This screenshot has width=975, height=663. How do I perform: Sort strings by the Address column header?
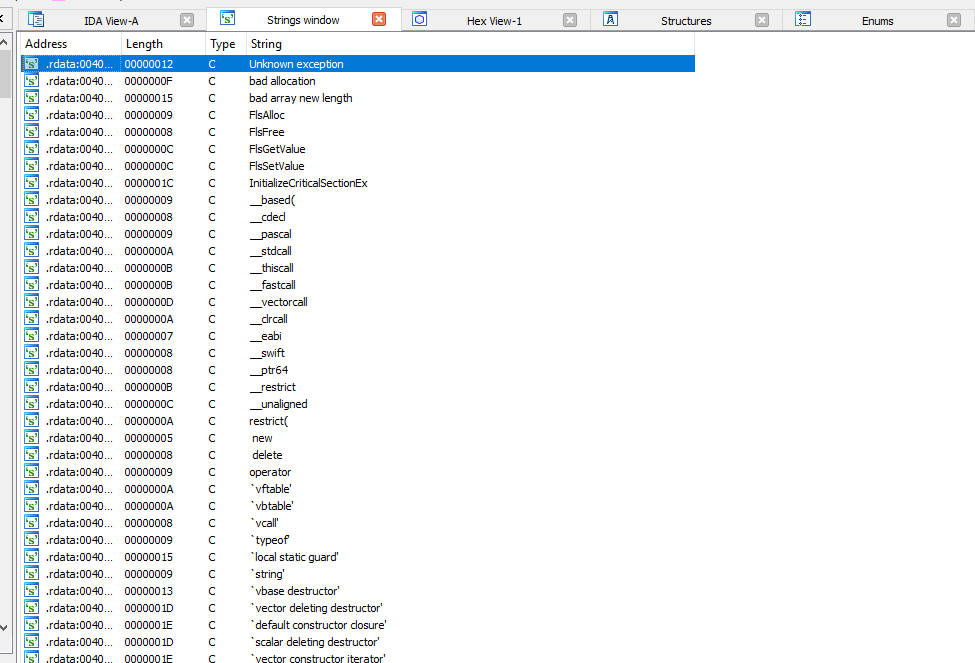(x=46, y=44)
